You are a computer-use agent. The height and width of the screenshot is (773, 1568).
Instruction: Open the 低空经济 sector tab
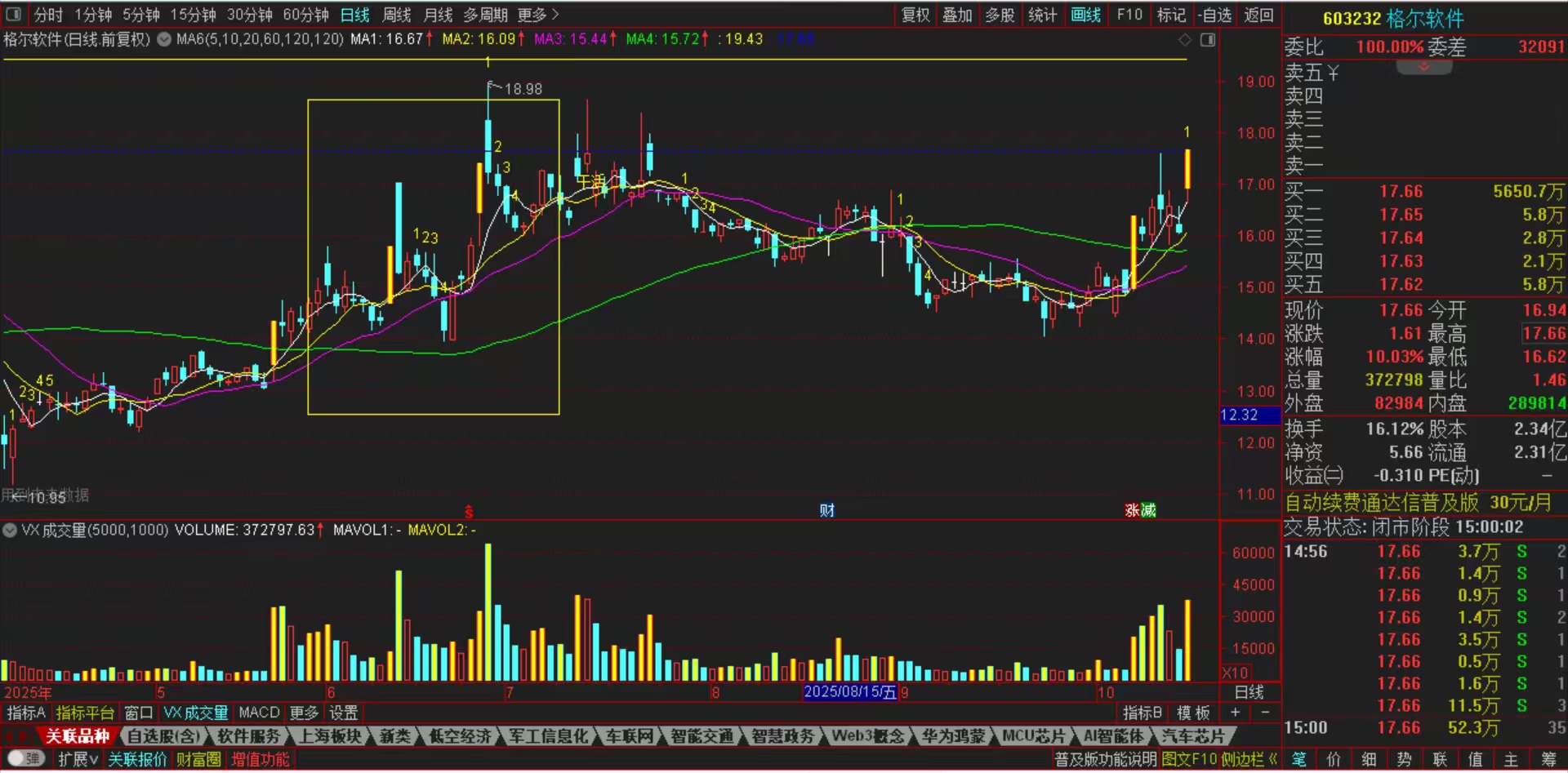(460, 736)
